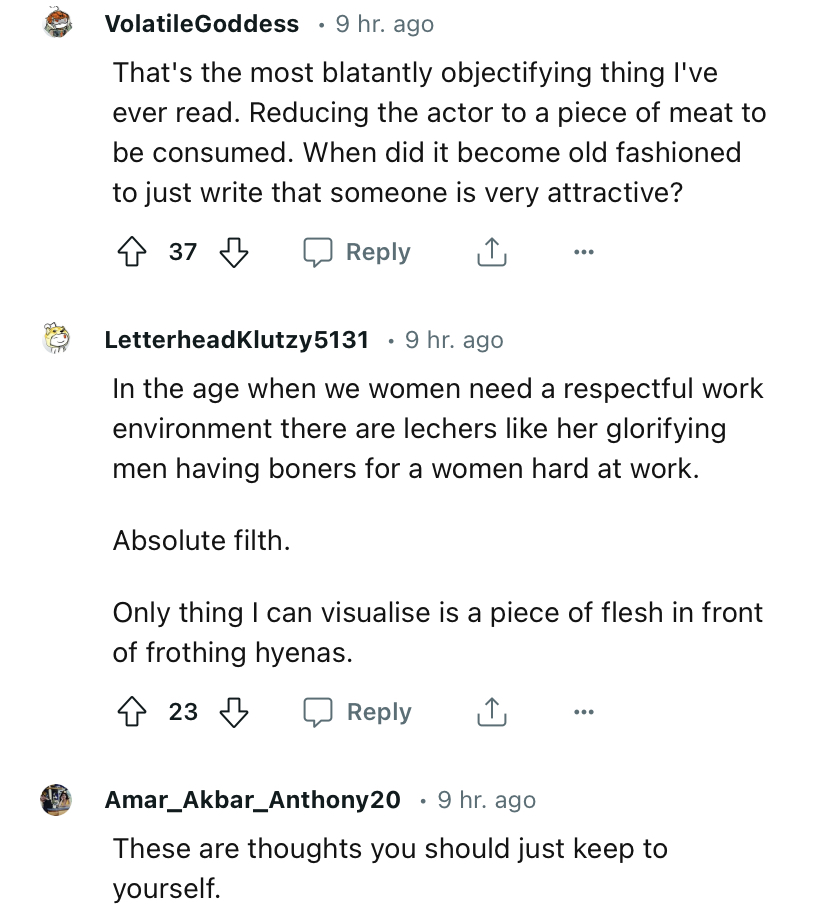This screenshot has width=828, height=920.
Task: Reply to LetterheadKlutzy5131's comment
Action: [x=358, y=712]
